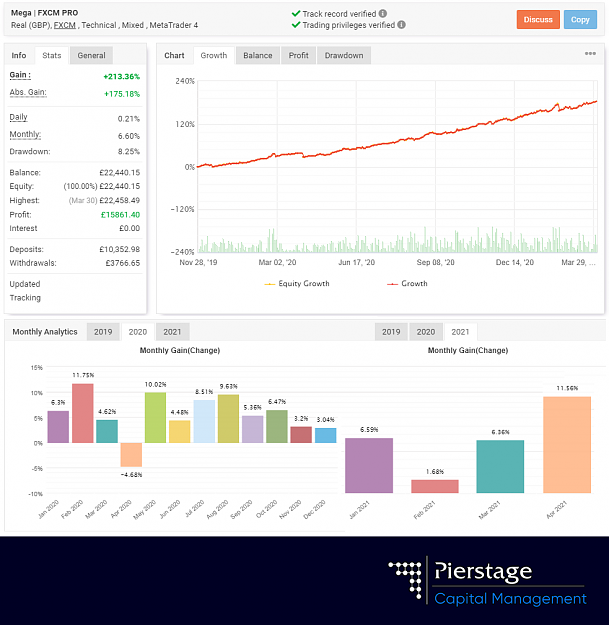The height and width of the screenshot is (625, 609).
Task: Click the Feb 2020 11.75% bar
Action: pyautogui.click(x=83, y=413)
